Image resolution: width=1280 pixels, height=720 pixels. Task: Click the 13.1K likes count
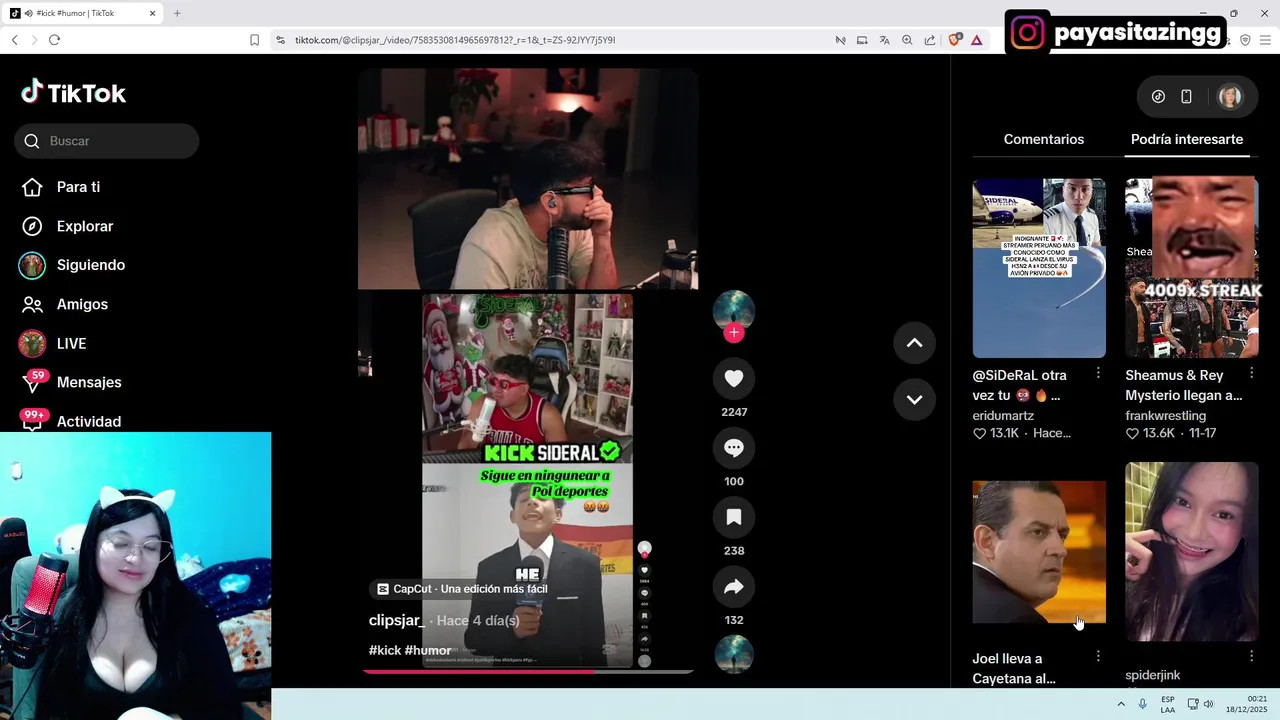pos(996,433)
